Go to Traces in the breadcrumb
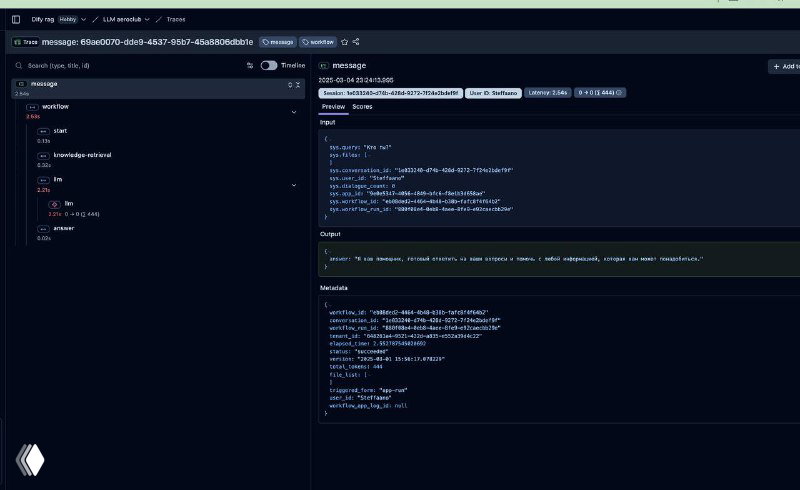The image size is (800, 490). [176, 19]
